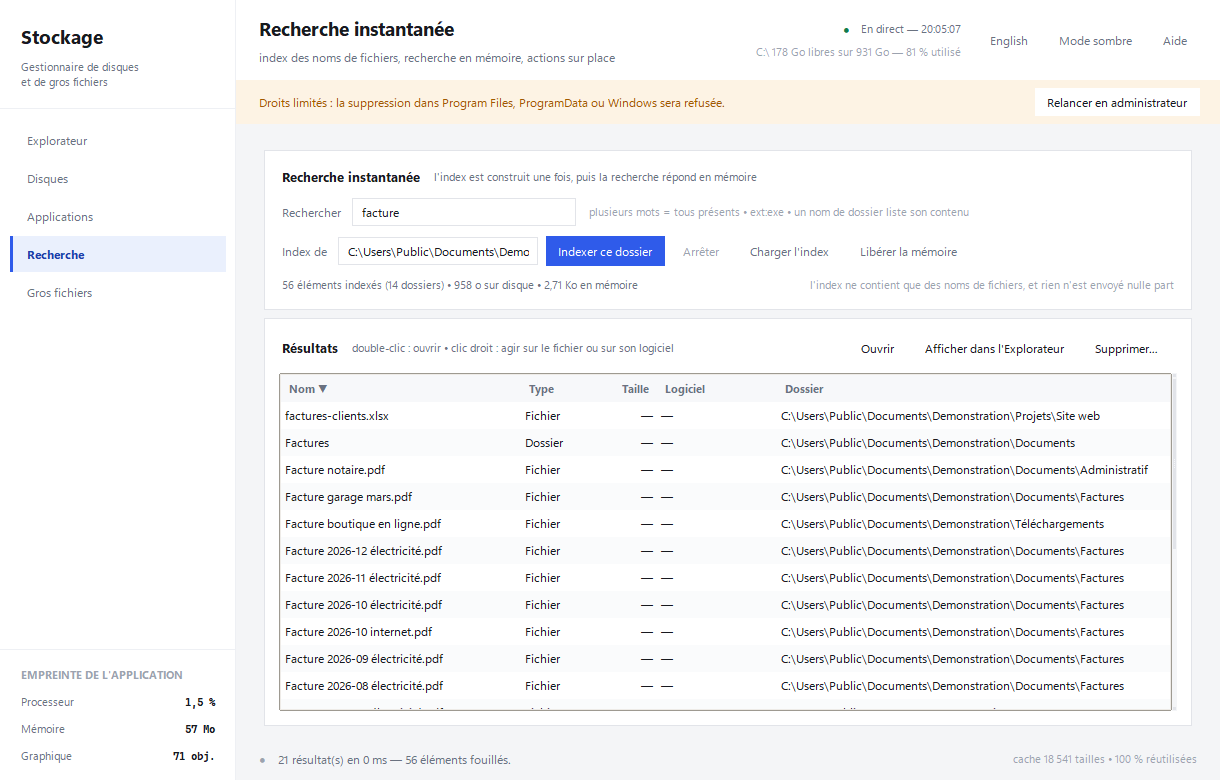This screenshot has height=780, width=1220.
Task: Click the Demonstration\Téléchargements folder path
Action: (x=942, y=524)
